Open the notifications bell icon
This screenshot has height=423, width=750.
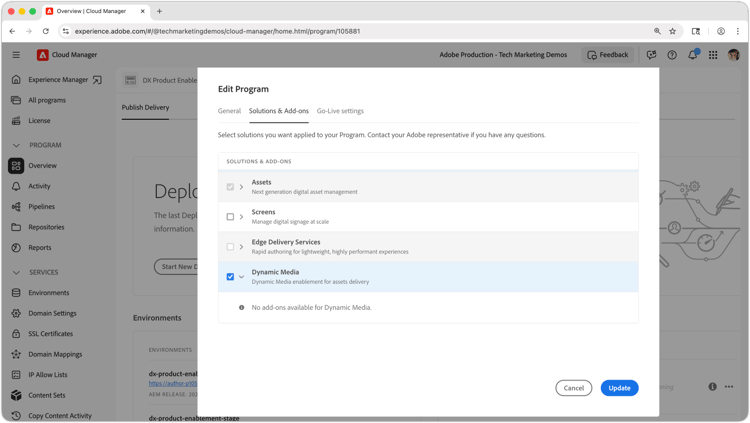pyautogui.click(x=693, y=55)
